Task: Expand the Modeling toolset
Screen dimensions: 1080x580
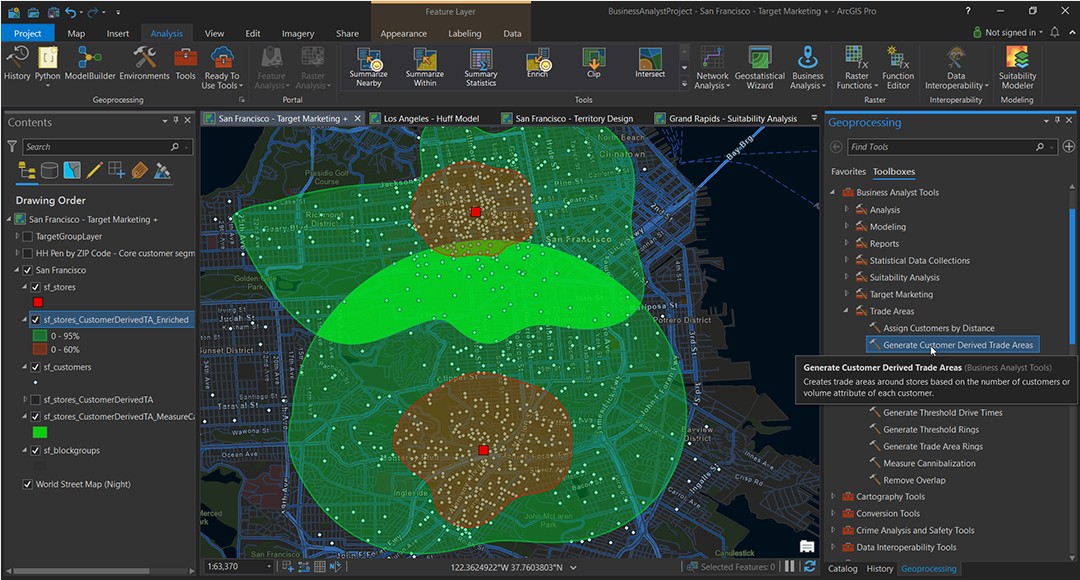Action: click(x=847, y=227)
